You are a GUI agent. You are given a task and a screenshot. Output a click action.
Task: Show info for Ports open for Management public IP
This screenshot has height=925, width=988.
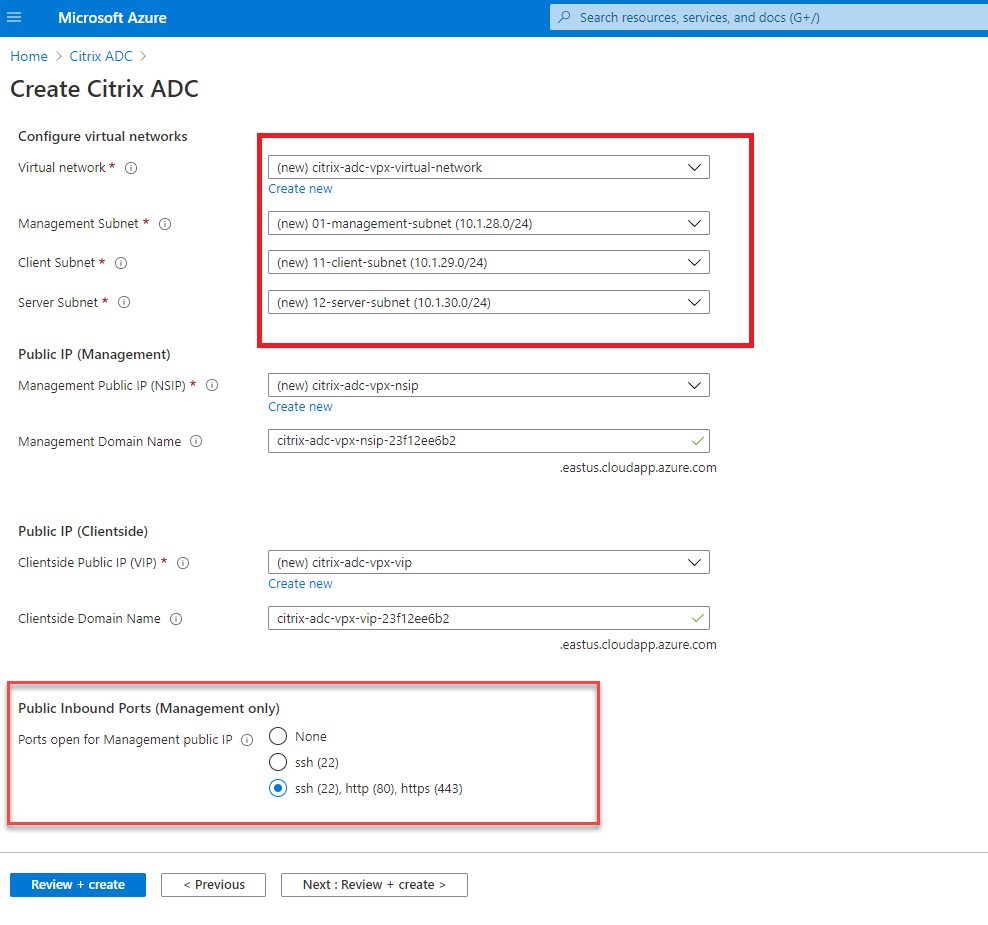click(246, 740)
